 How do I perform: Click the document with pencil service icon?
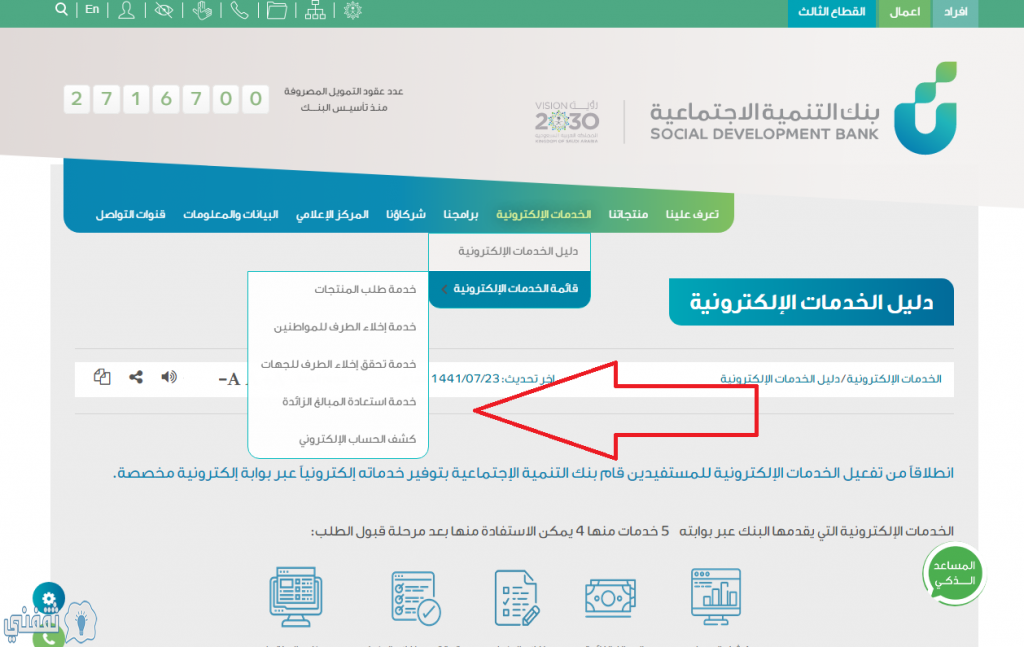517,597
